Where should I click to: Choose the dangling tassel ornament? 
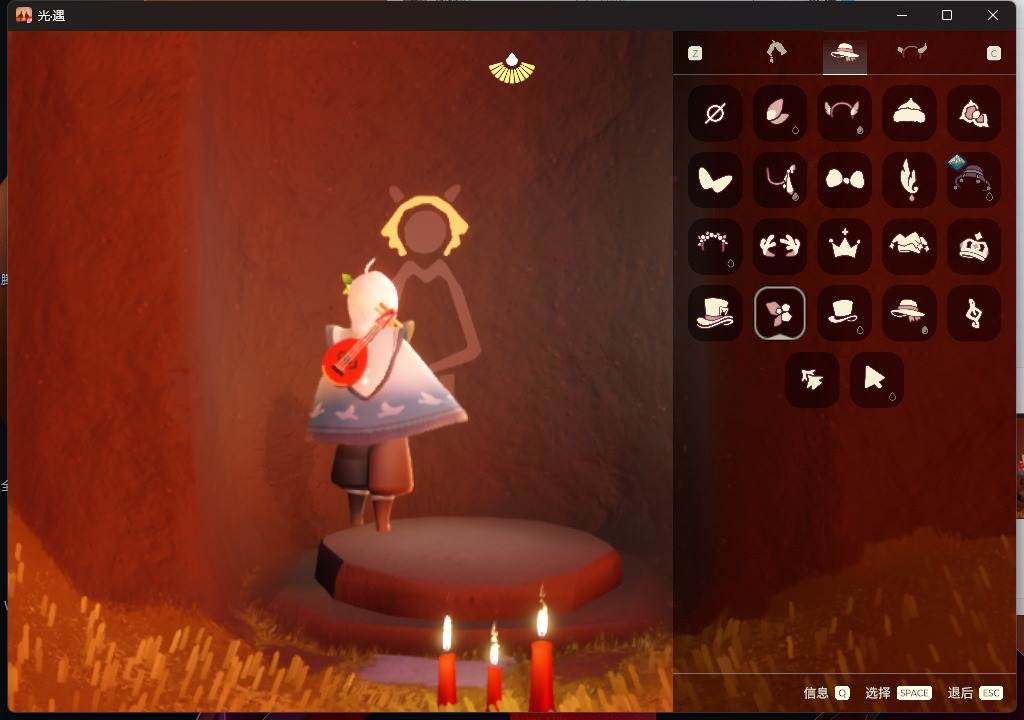779,180
